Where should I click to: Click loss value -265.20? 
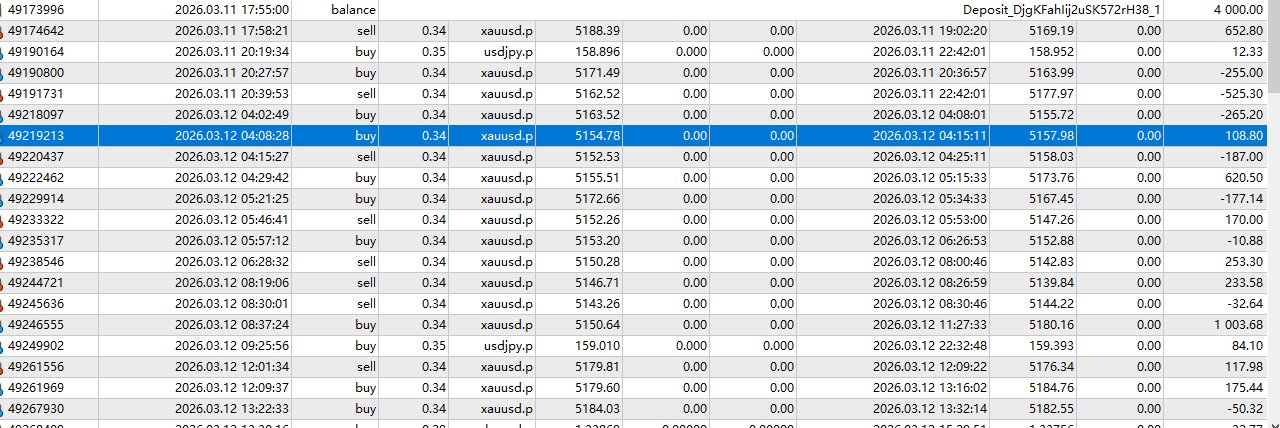1241,114
